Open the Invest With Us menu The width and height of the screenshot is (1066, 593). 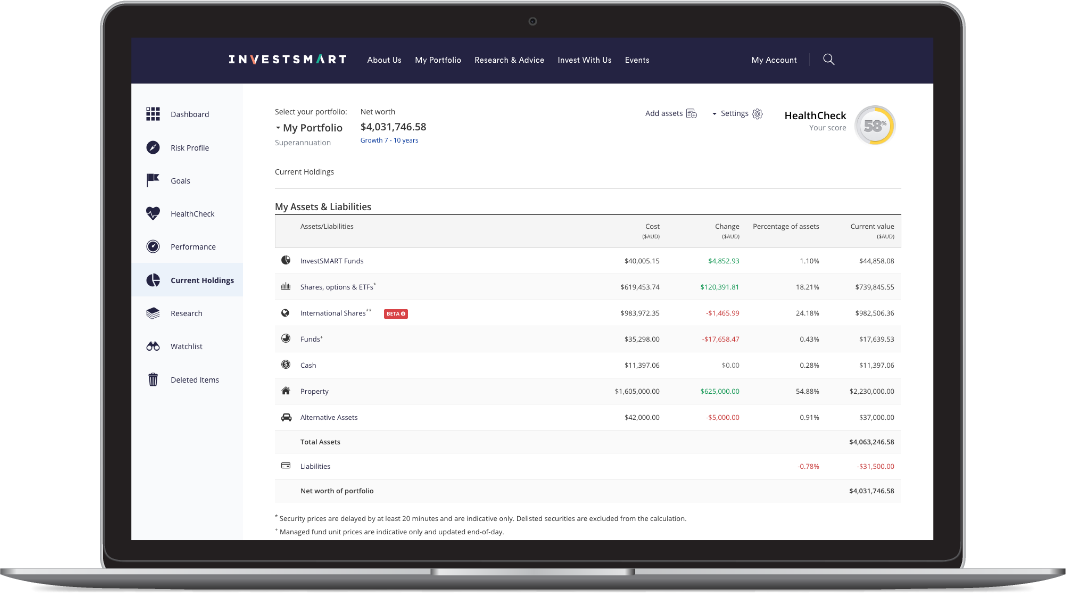point(585,60)
